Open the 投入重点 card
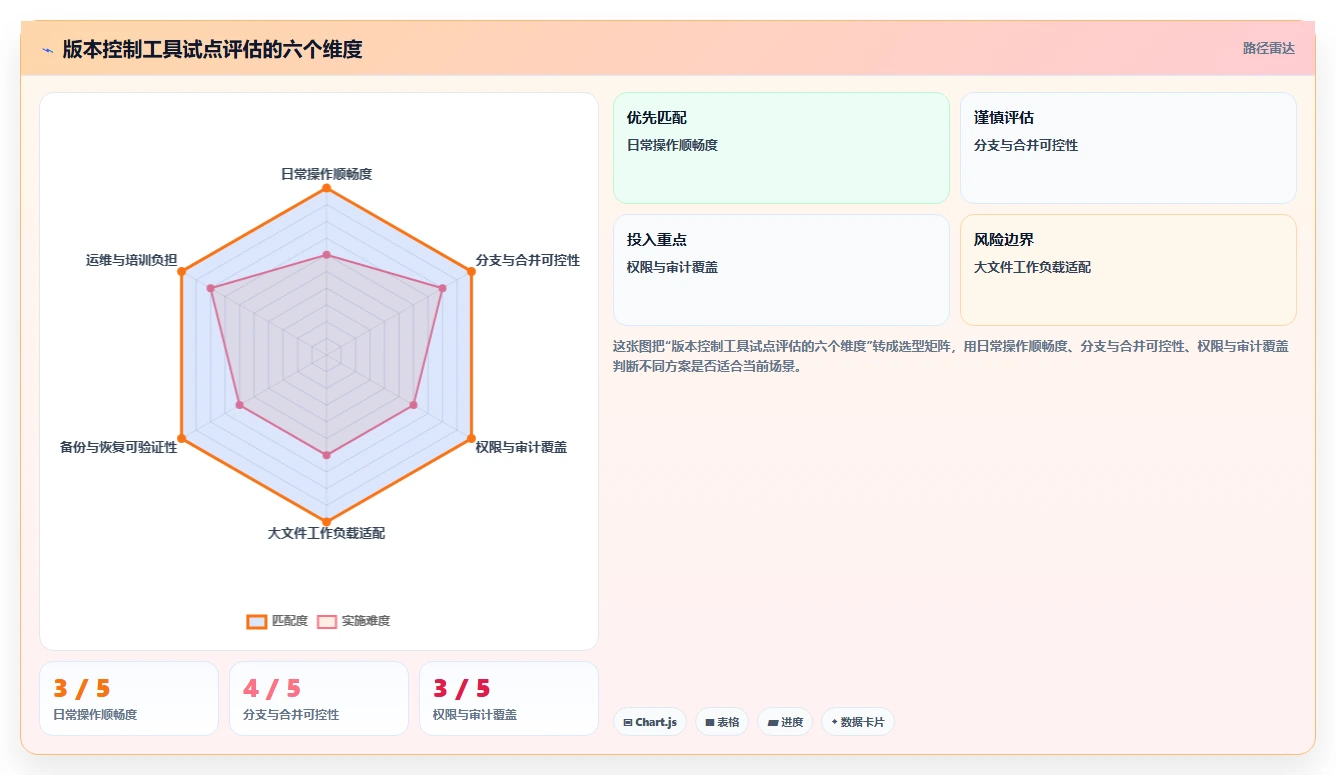Image resolution: width=1336 pixels, height=775 pixels. 781,270
